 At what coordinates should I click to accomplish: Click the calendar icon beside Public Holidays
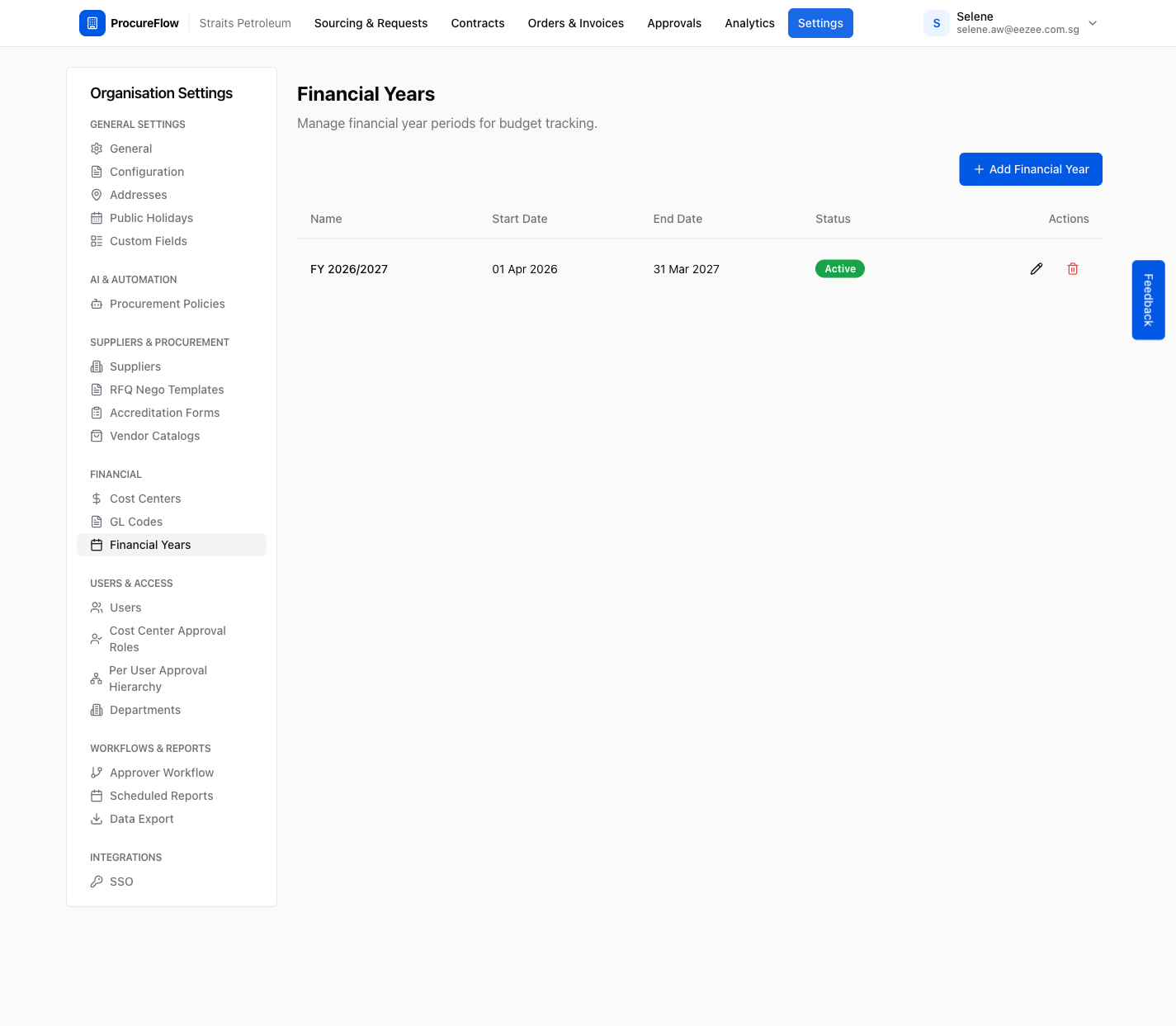click(97, 218)
